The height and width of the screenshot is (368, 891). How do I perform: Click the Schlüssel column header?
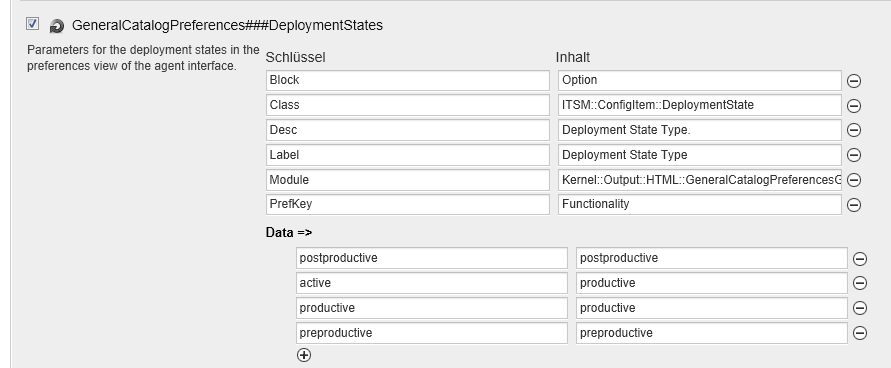(x=295, y=57)
